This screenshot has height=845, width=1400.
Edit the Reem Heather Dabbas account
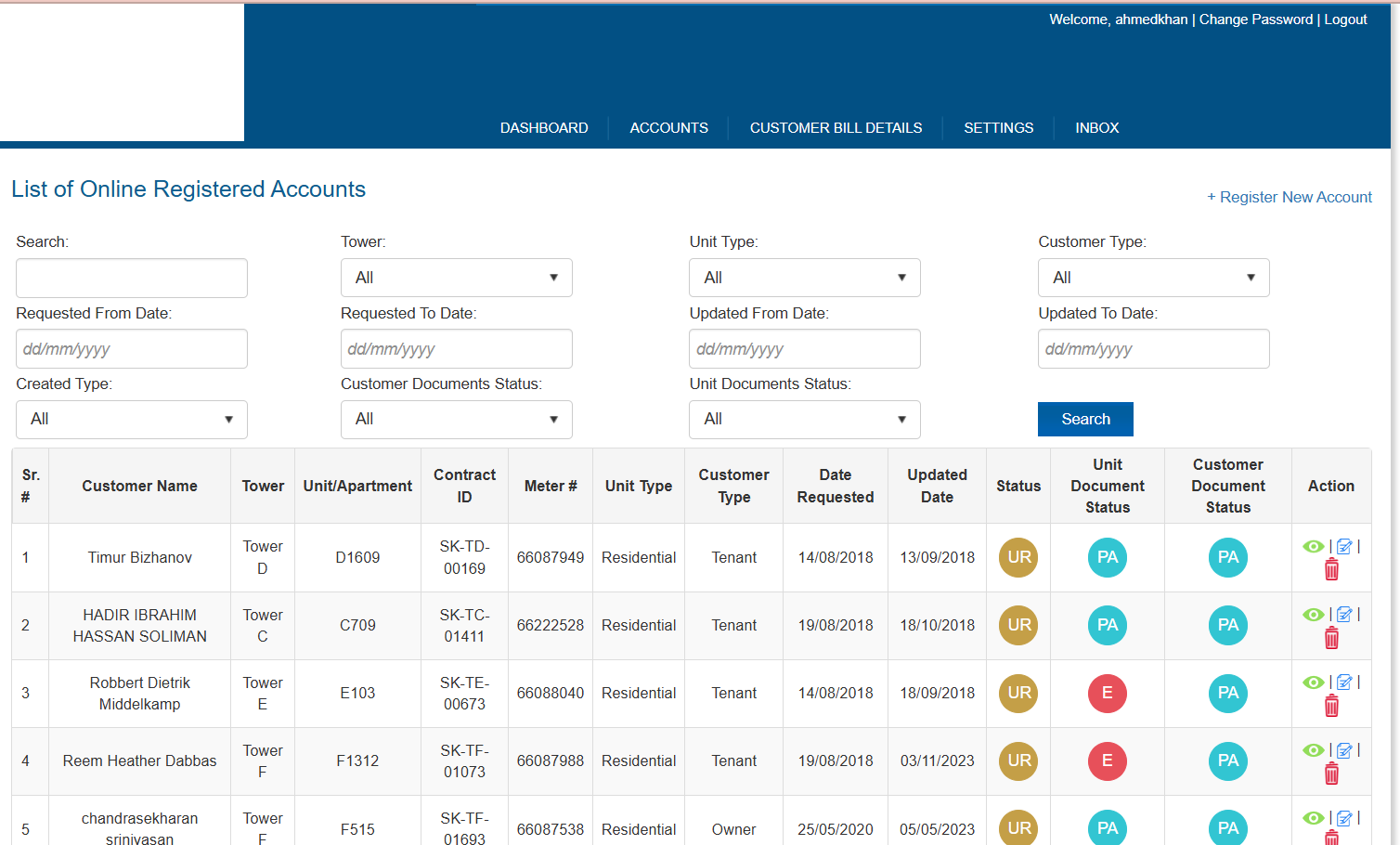pyautogui.click(x=1344, y=750)
